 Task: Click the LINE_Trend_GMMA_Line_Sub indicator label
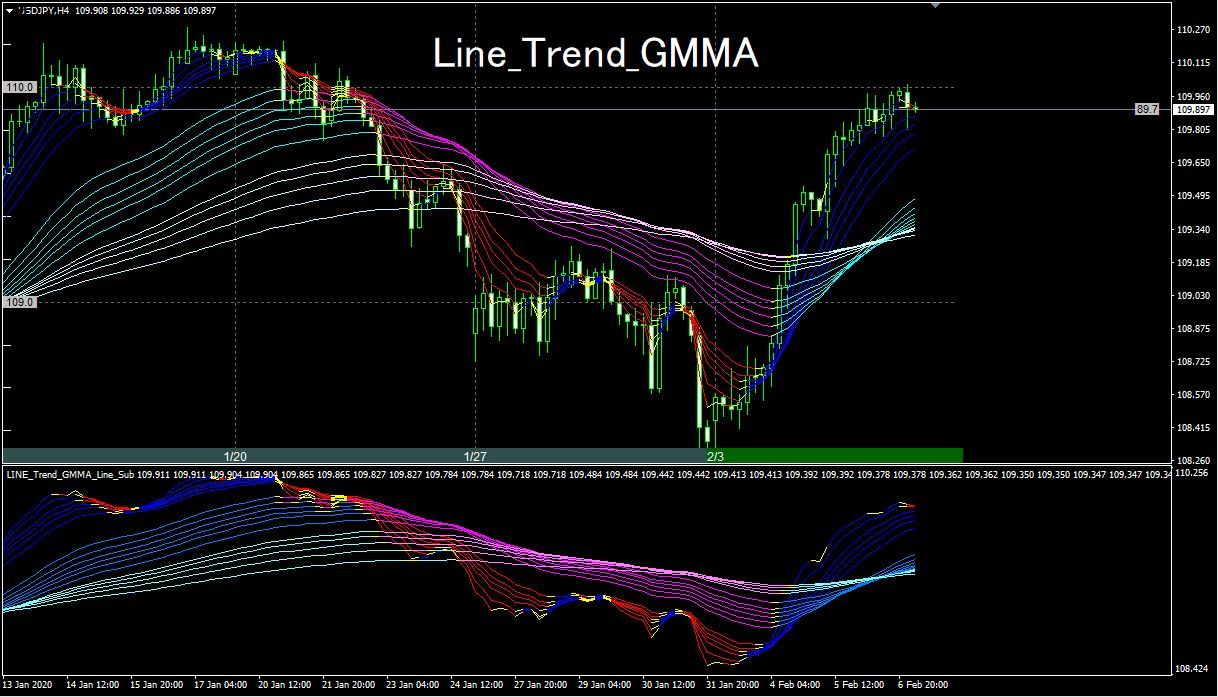pyautogui.click(x=70, y=474)
